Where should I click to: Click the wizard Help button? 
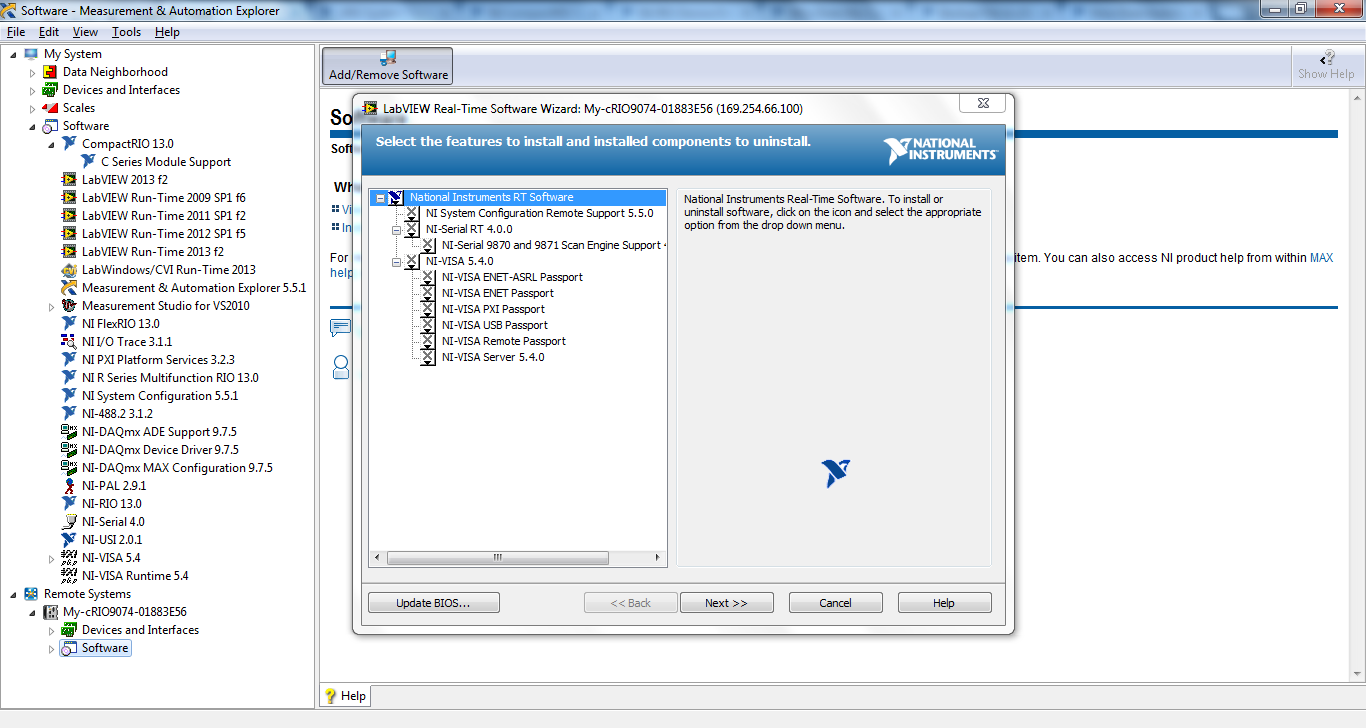[x=944, y=603]
